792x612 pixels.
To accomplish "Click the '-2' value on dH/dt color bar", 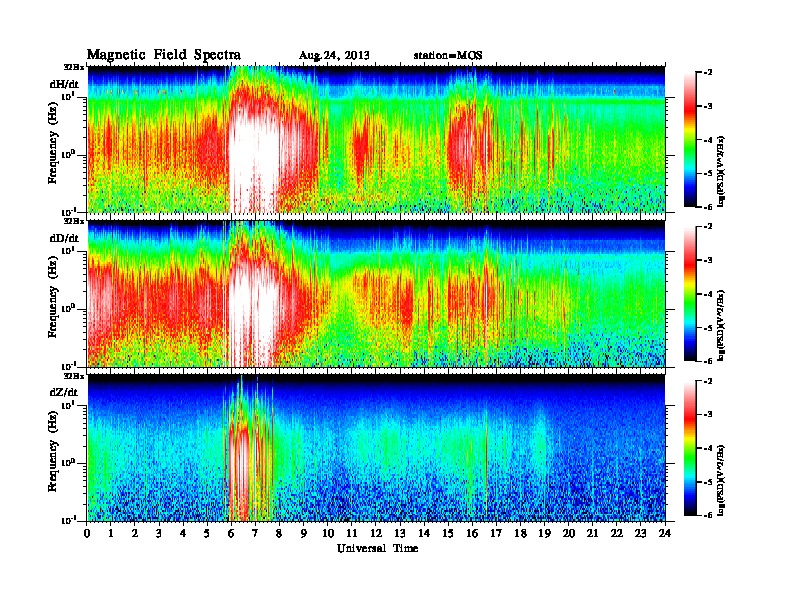I will pos(708,73).
